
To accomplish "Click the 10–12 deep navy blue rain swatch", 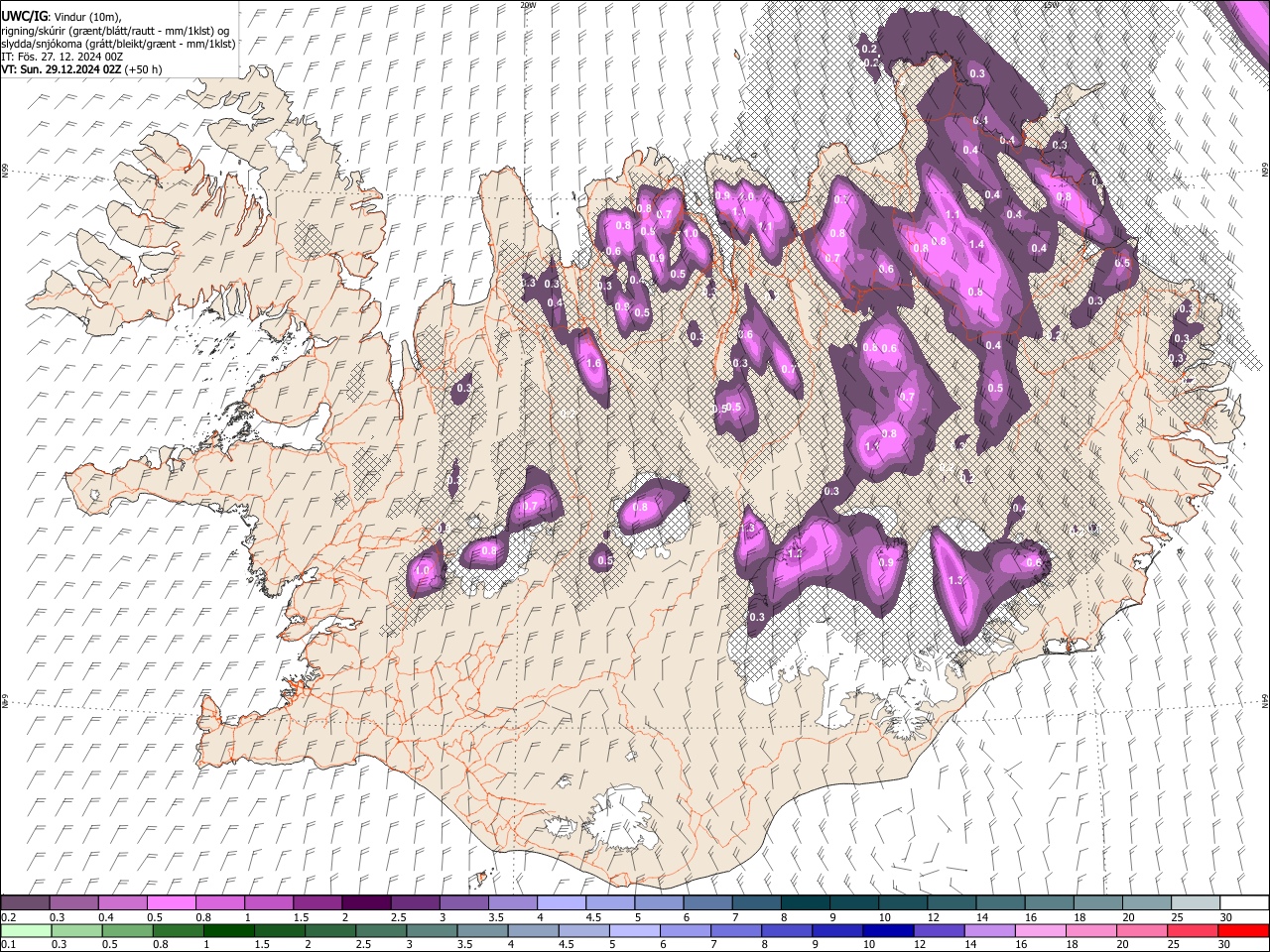I will [887, 930].
